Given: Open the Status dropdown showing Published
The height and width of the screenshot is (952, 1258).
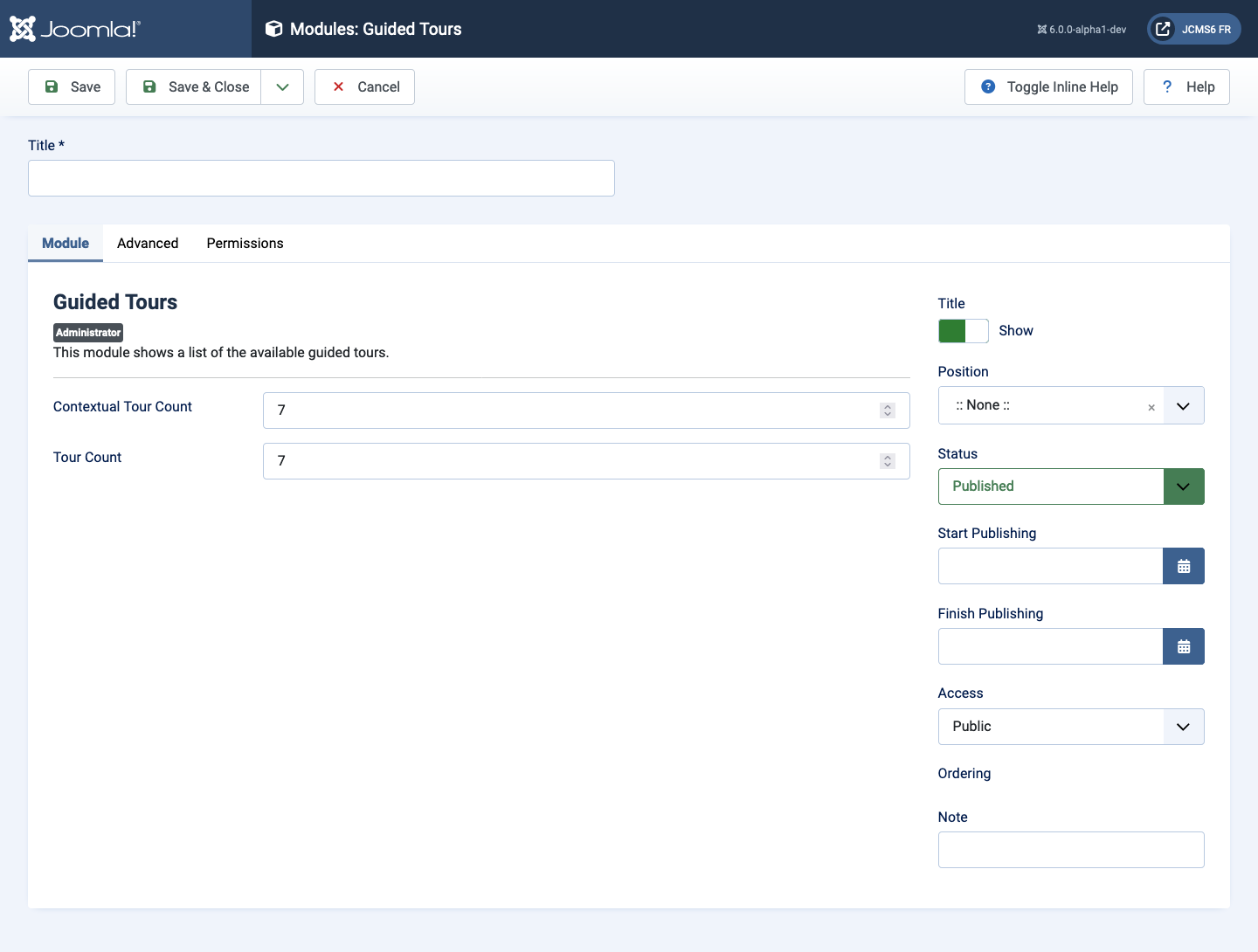Looking at the screenshot, I should coord(1071,486).
